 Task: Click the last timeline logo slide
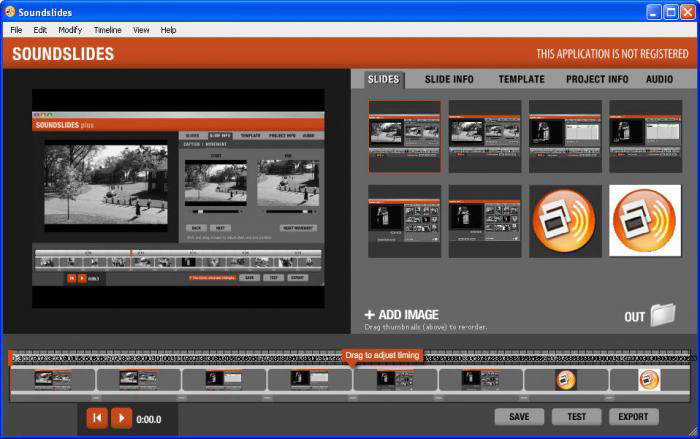coord(649,380)
